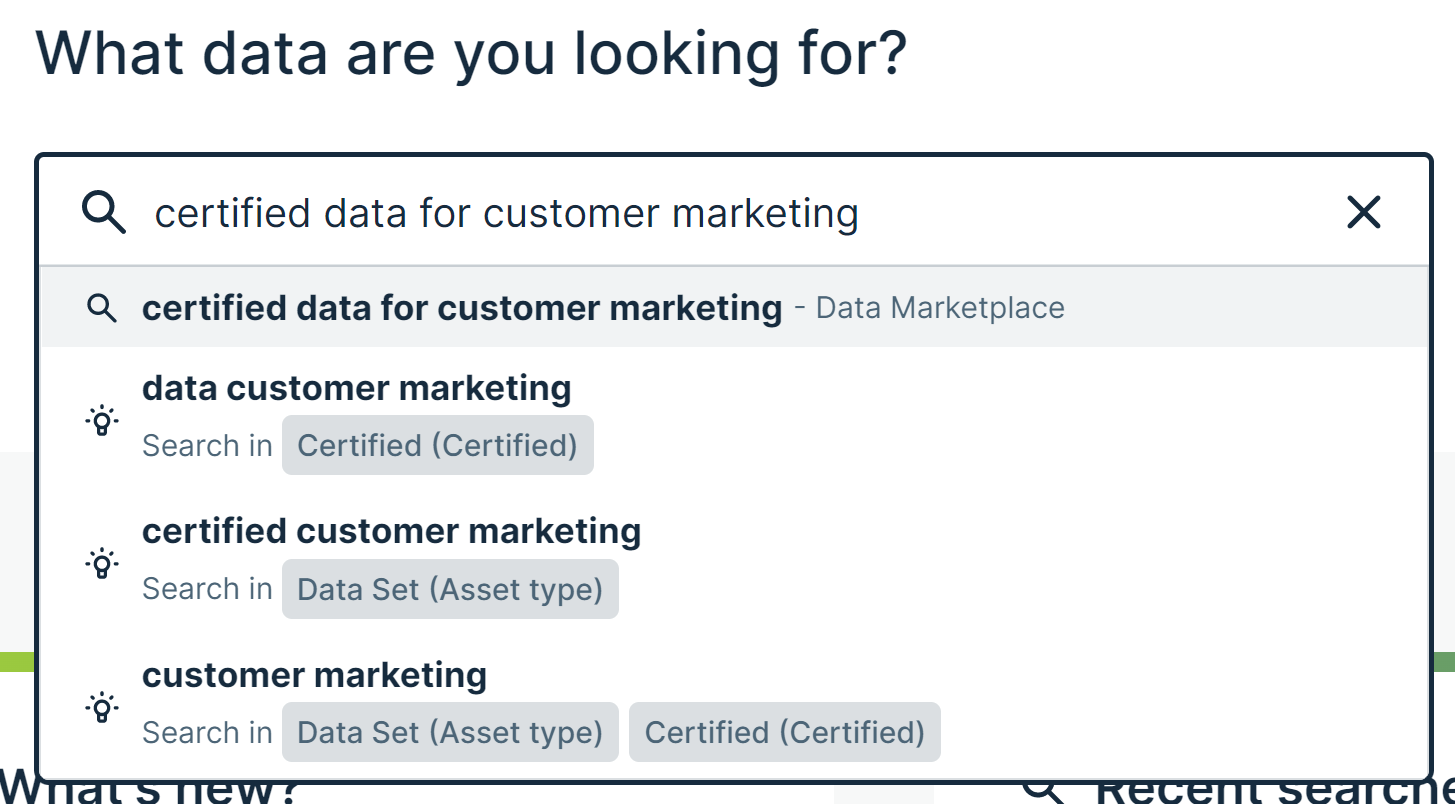The height and width of the screenshot is (804, 1455).
Task: Click the lightbulb icon beside the last "customer marketing" suggestion
Action: point(101,707)
